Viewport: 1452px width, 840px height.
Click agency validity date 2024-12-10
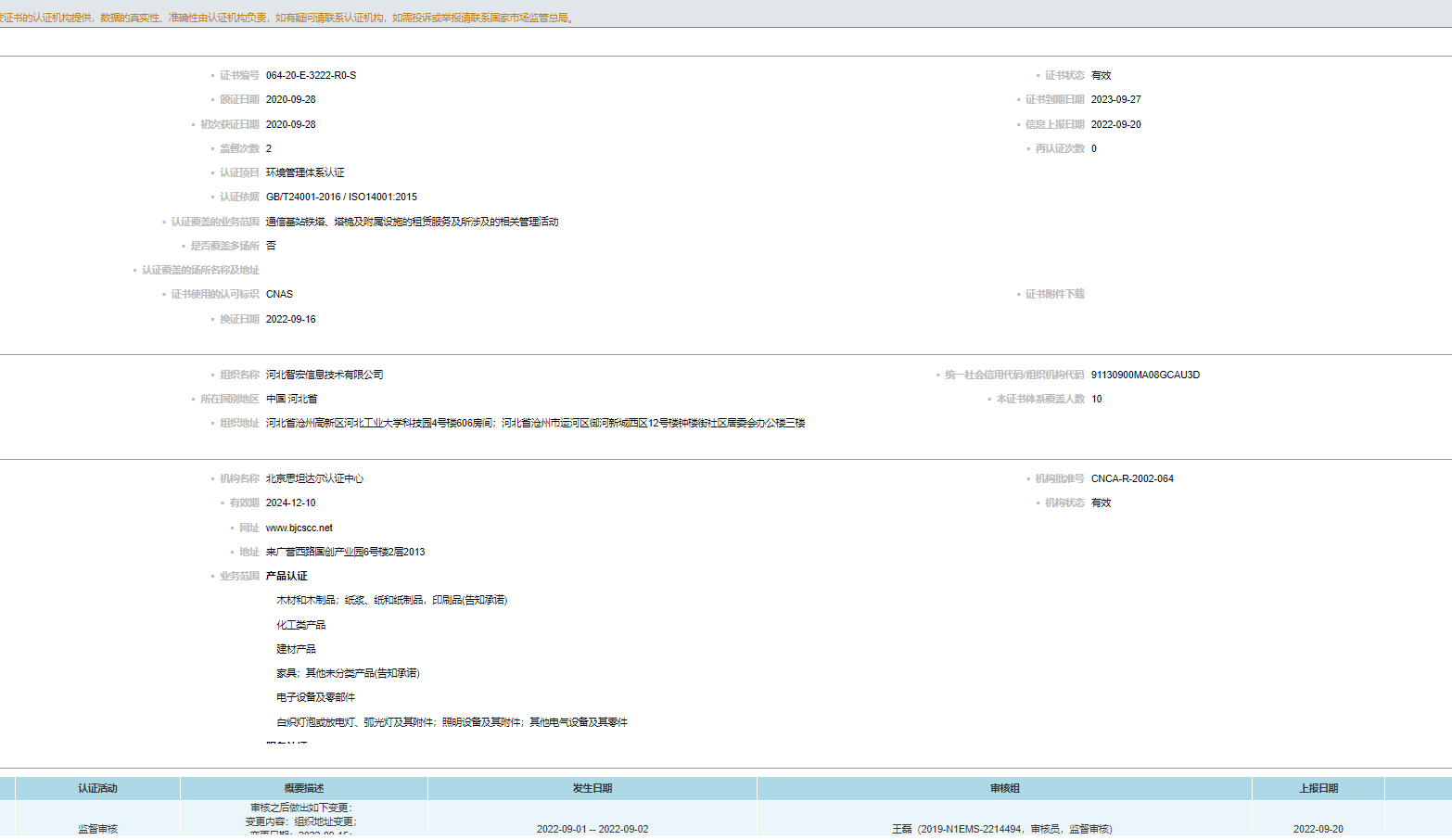[290, 503]
